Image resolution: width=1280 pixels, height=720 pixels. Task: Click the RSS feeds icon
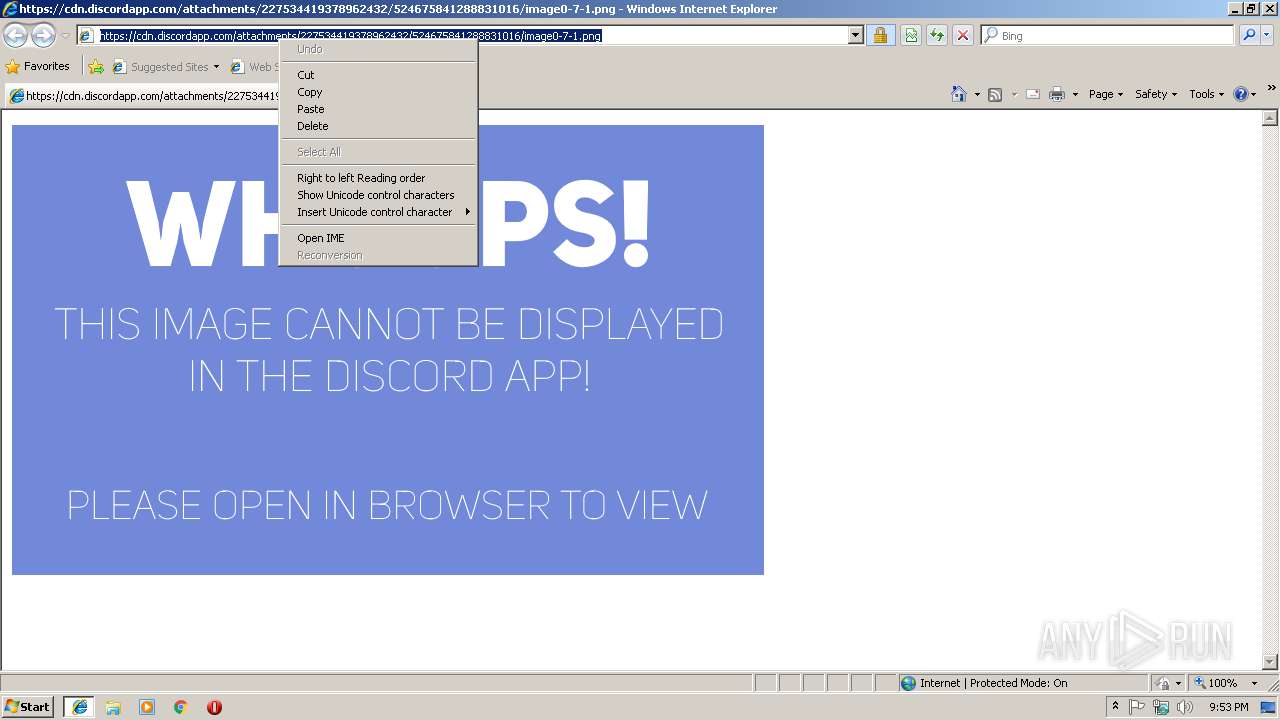click(995, 94)
